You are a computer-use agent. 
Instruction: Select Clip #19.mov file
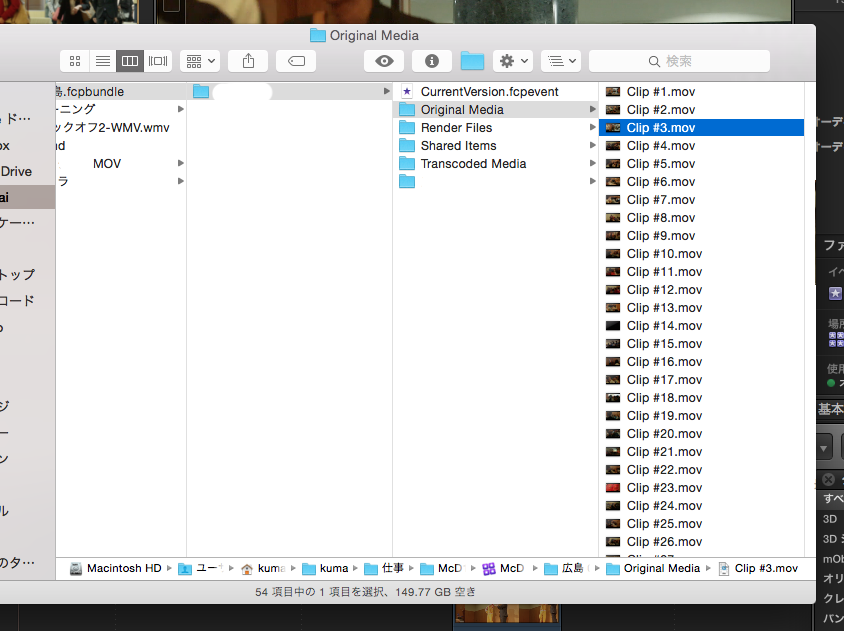[x=701, y=416]
